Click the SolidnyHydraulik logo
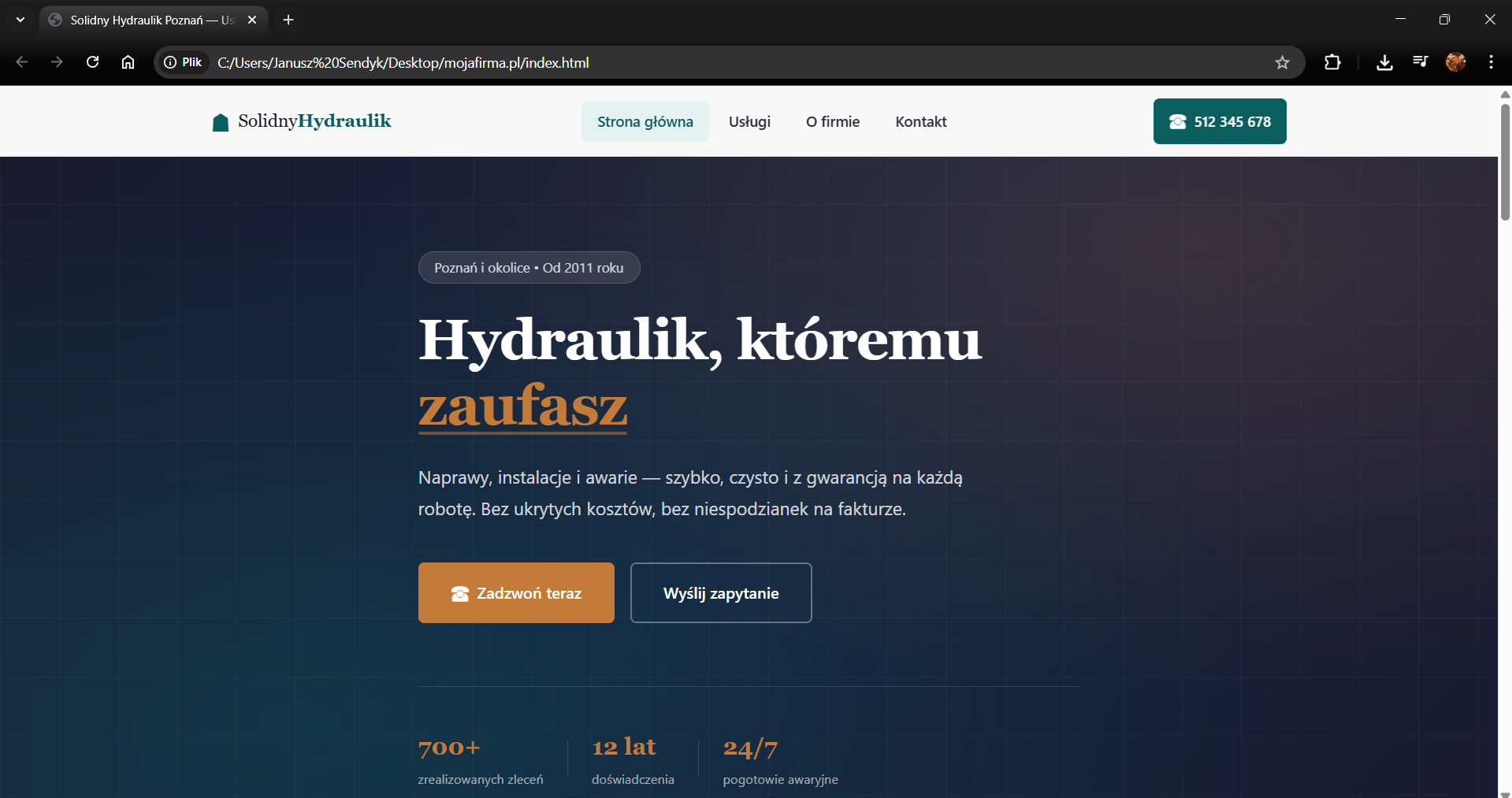 pos(302,121)
